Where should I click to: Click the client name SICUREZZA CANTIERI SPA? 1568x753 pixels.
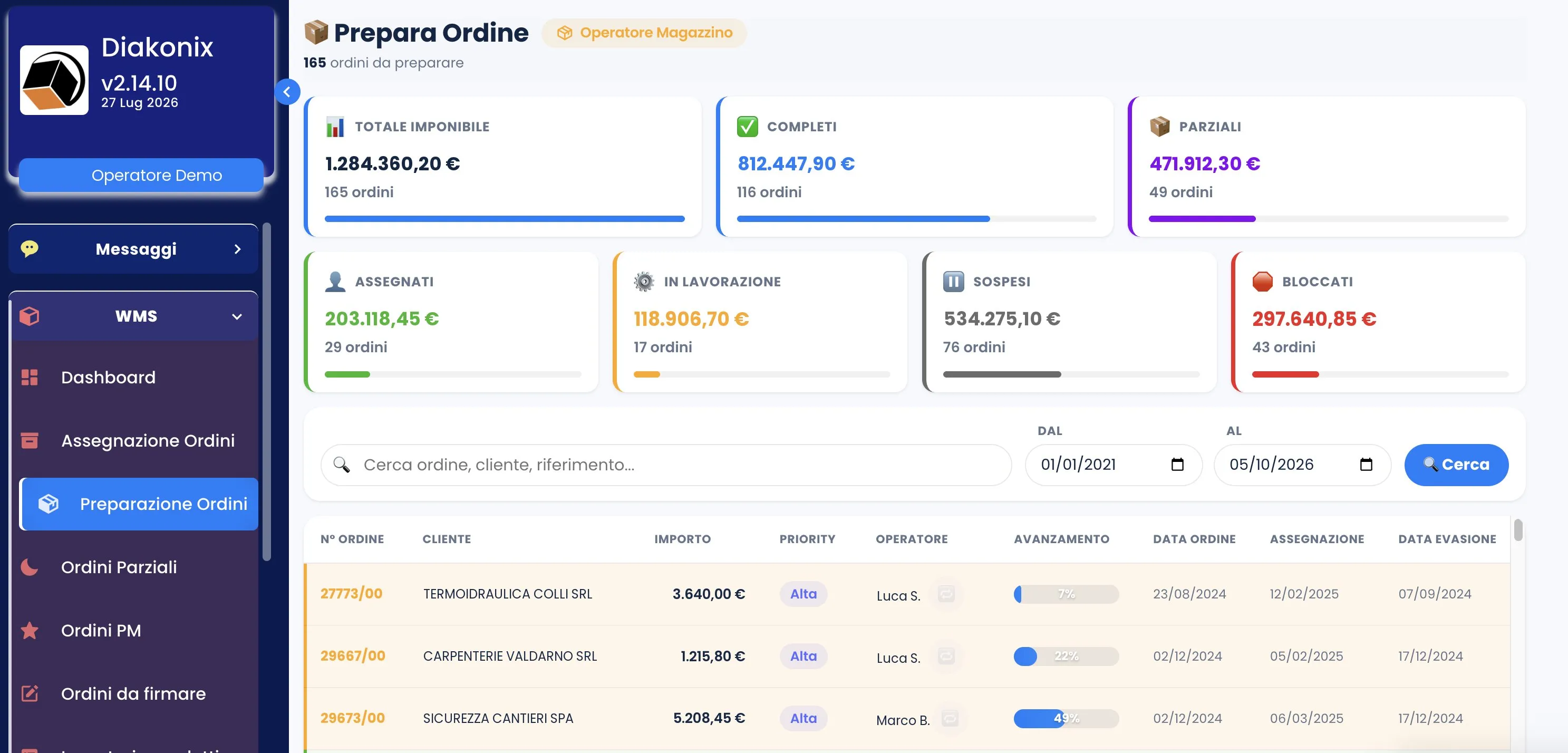(x=498, y=718)
